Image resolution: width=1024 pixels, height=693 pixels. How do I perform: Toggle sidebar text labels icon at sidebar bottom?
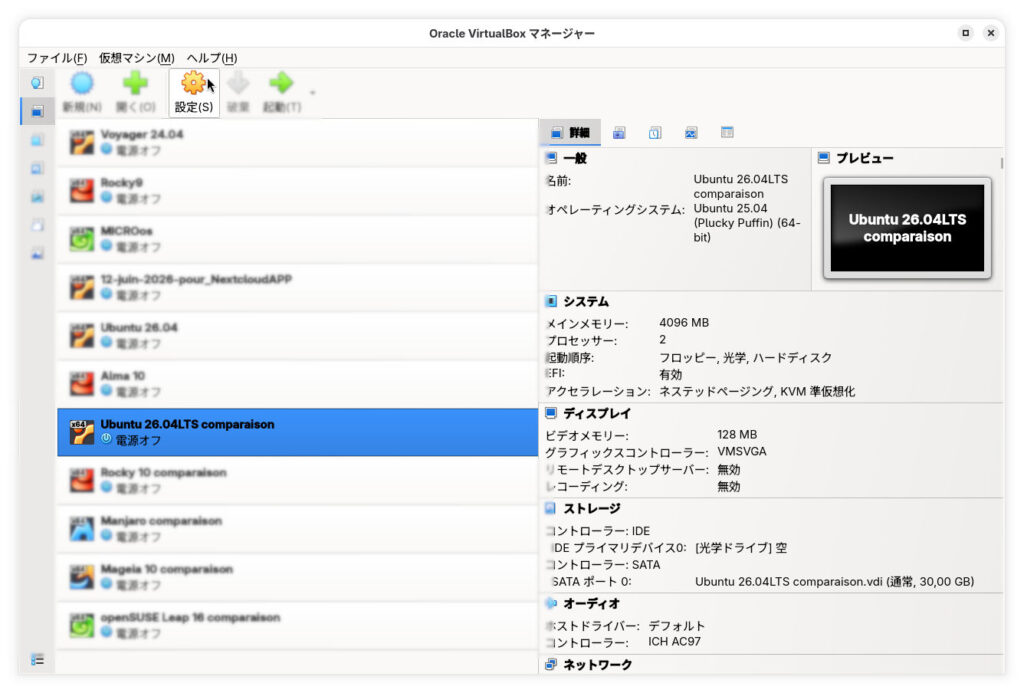pos(37,659)
